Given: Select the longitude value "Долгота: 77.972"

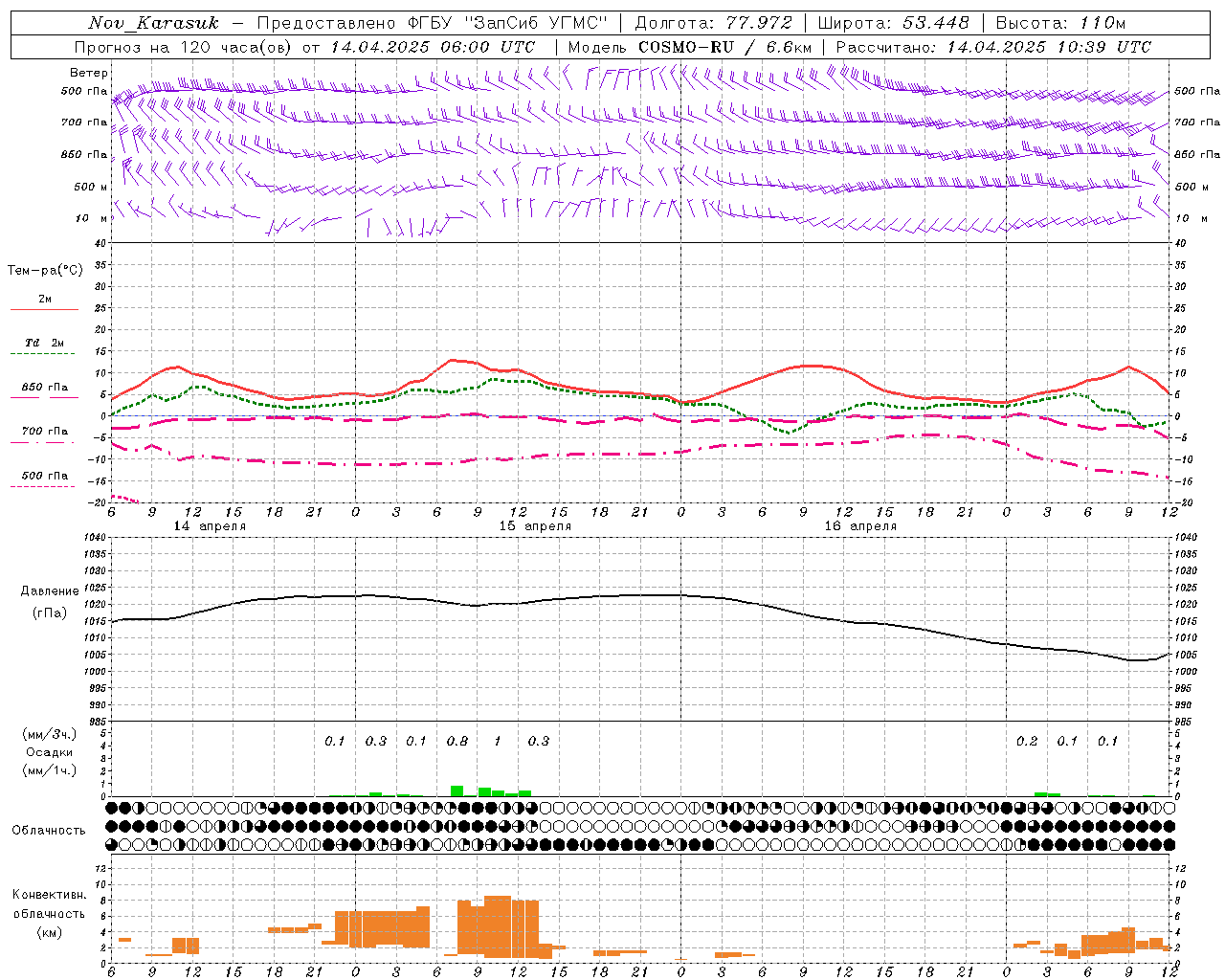Looking at the screenshot, I should (x=714, y=23).
